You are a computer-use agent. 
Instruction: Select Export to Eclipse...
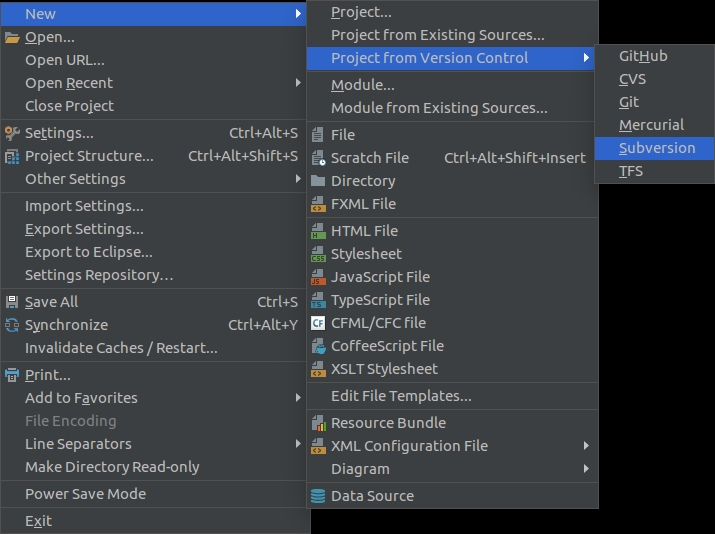(153, 252)
